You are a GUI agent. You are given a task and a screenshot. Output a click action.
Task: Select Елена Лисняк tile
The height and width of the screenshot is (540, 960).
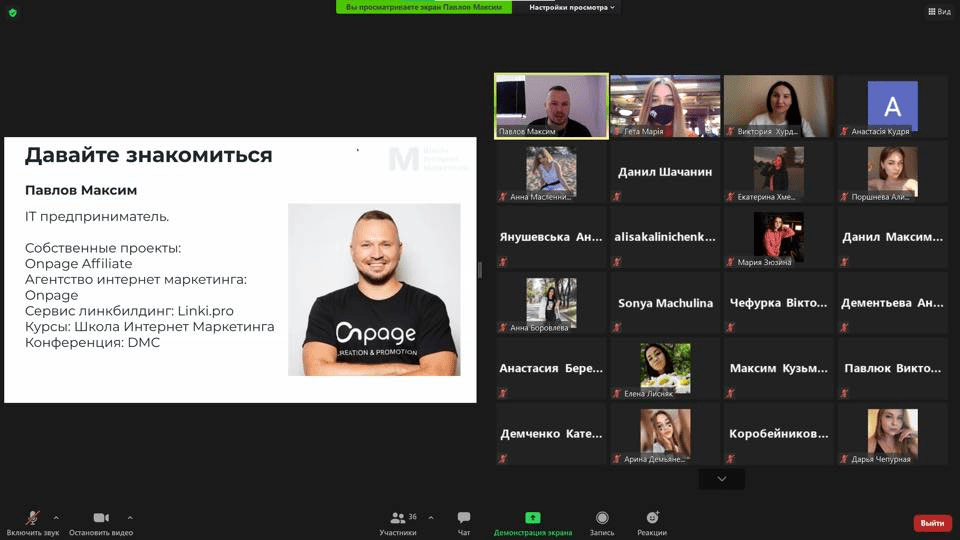pos(665,369)
